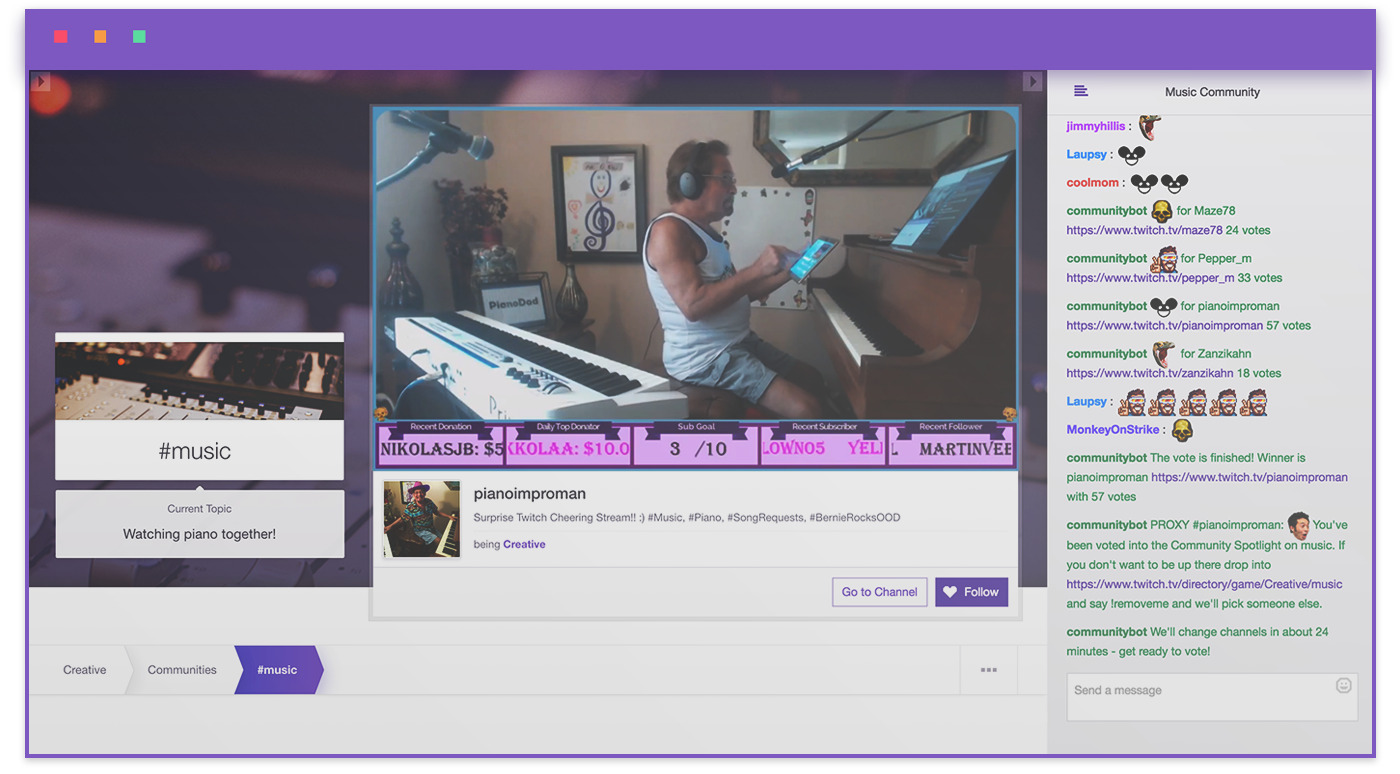Click coolmom username in chat
The image size is (1400, 774).
(x=1092, y=182)
